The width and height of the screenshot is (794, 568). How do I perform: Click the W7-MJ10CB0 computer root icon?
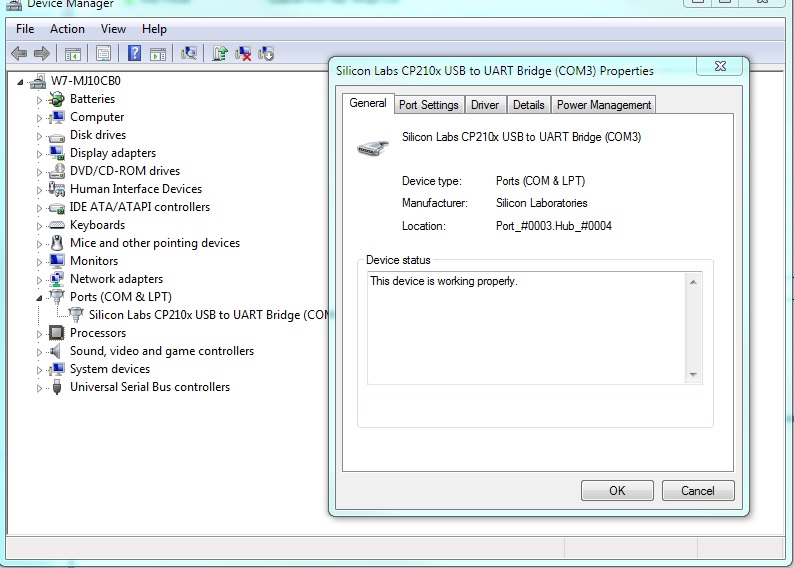[38, 81]
